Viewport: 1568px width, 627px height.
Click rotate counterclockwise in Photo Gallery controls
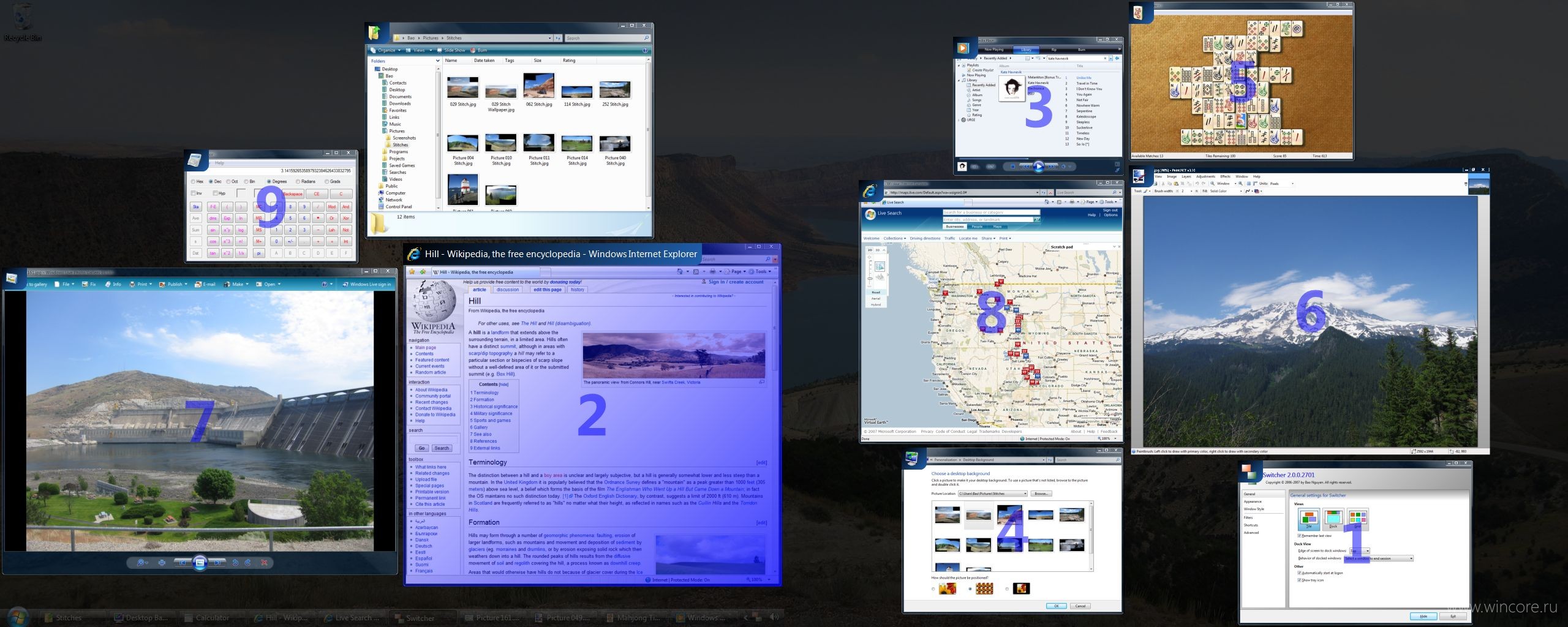[x=235, y=562]
